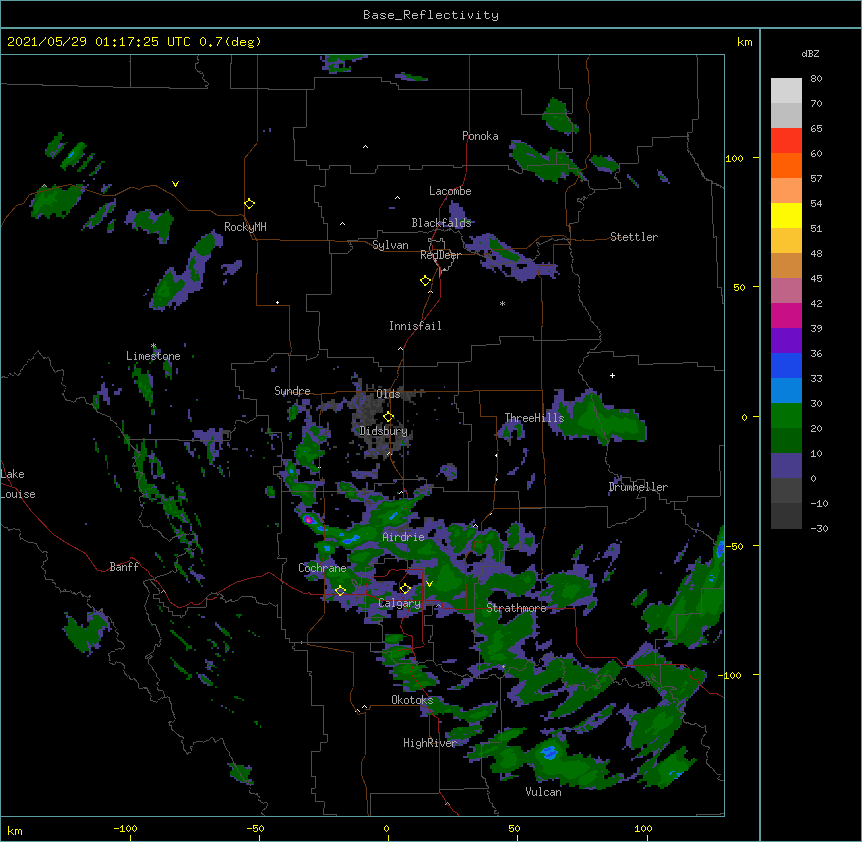Click the Cochrane city label
This screenshot has width=862, height=842.
coord(322,568)
